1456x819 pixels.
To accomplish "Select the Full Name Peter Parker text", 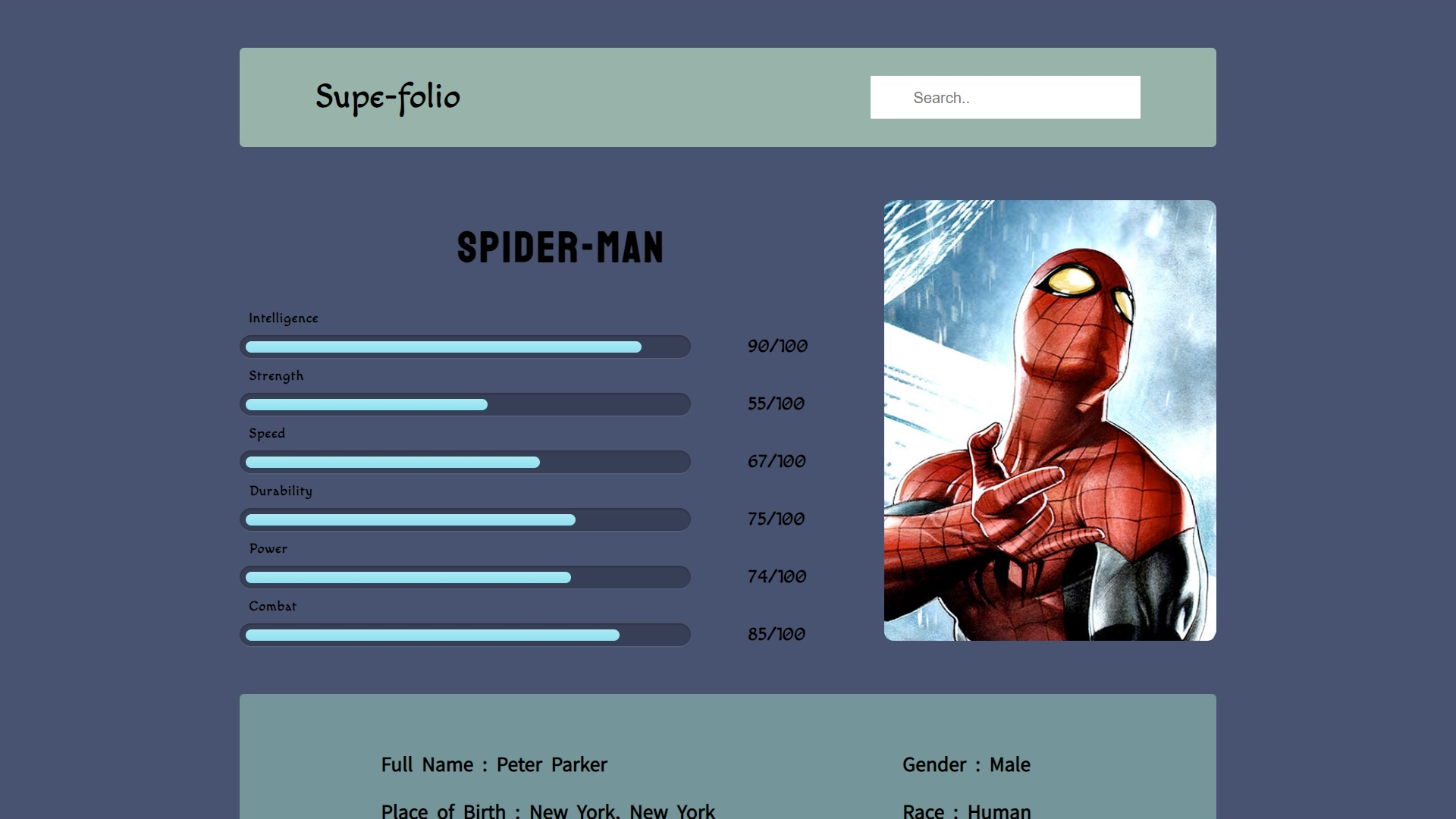I will [494, 764].
